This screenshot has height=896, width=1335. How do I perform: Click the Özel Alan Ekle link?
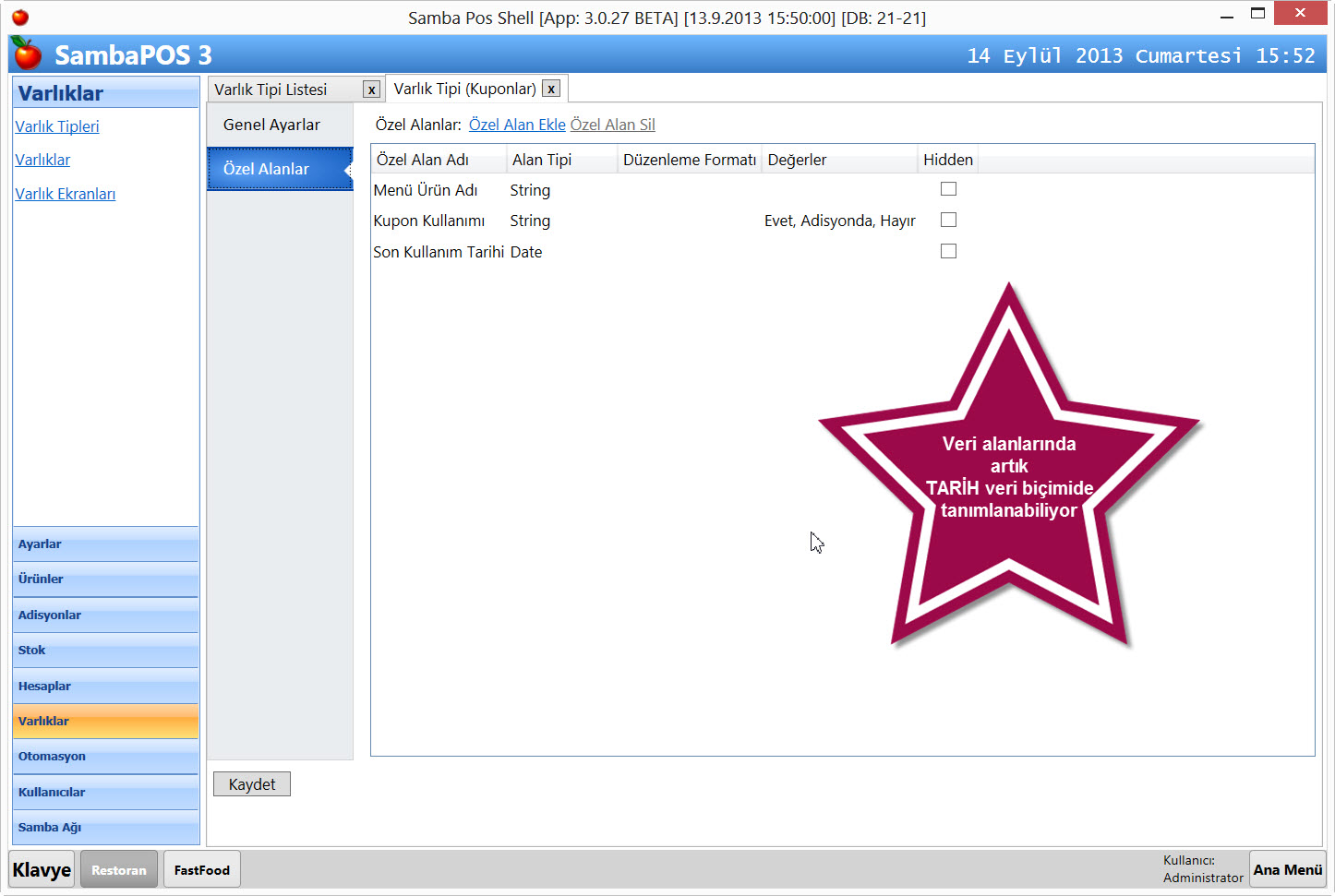click(517, 125)
